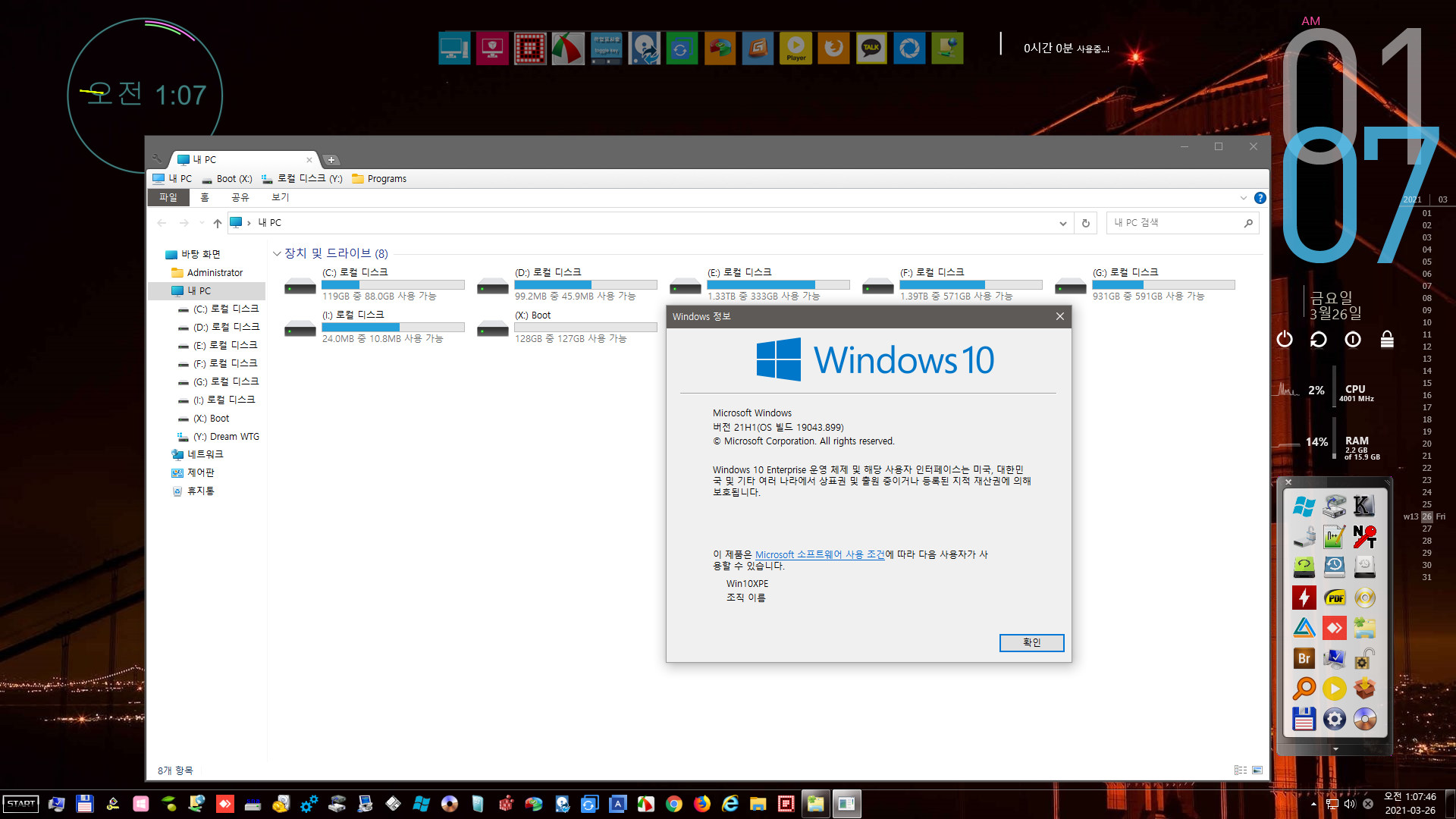Open the blue monitor PC tile in the top launcher

click(454, 49)
